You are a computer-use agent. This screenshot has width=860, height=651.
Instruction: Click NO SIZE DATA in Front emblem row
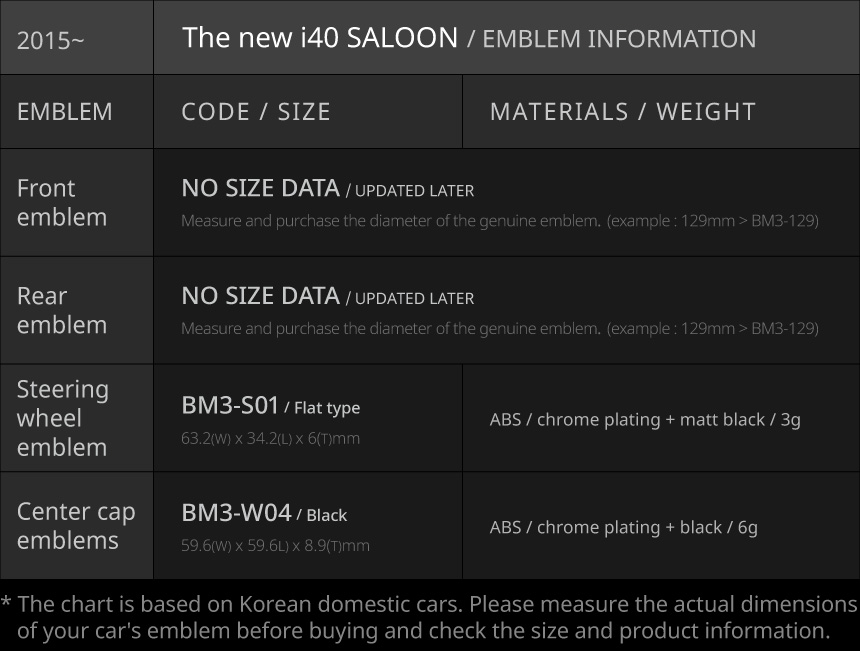260,188
